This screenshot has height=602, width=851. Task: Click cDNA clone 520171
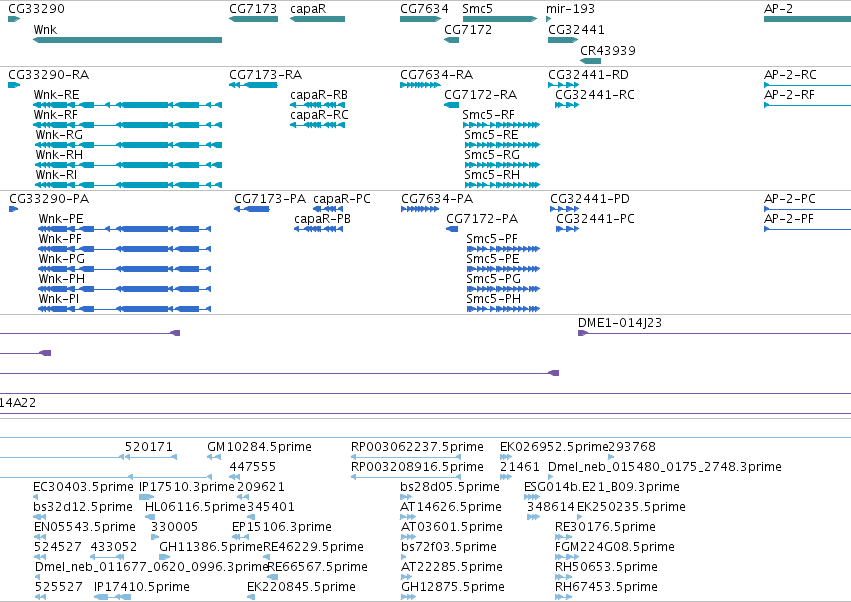(151, 457)
